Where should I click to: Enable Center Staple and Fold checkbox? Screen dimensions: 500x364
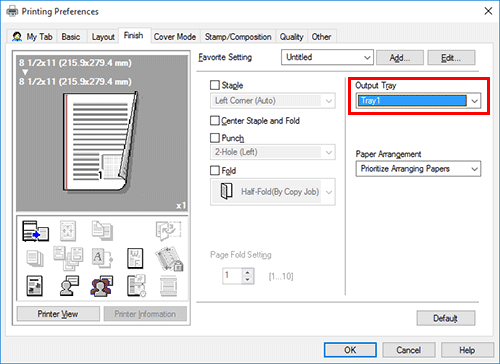click(215, 120)
